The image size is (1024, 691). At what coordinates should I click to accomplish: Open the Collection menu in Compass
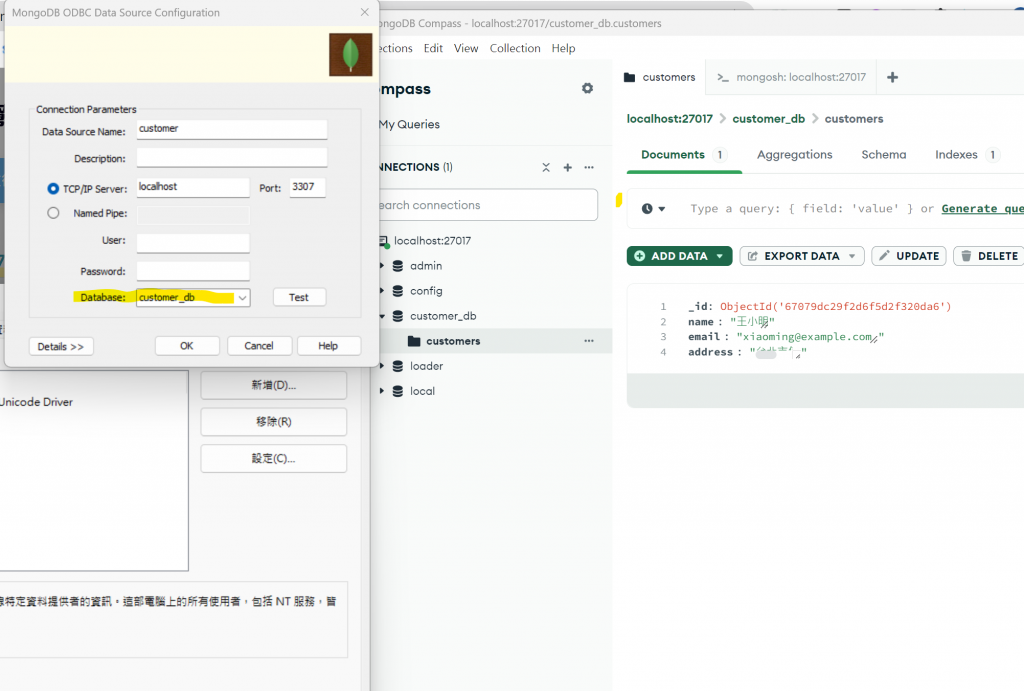point(515,48)
